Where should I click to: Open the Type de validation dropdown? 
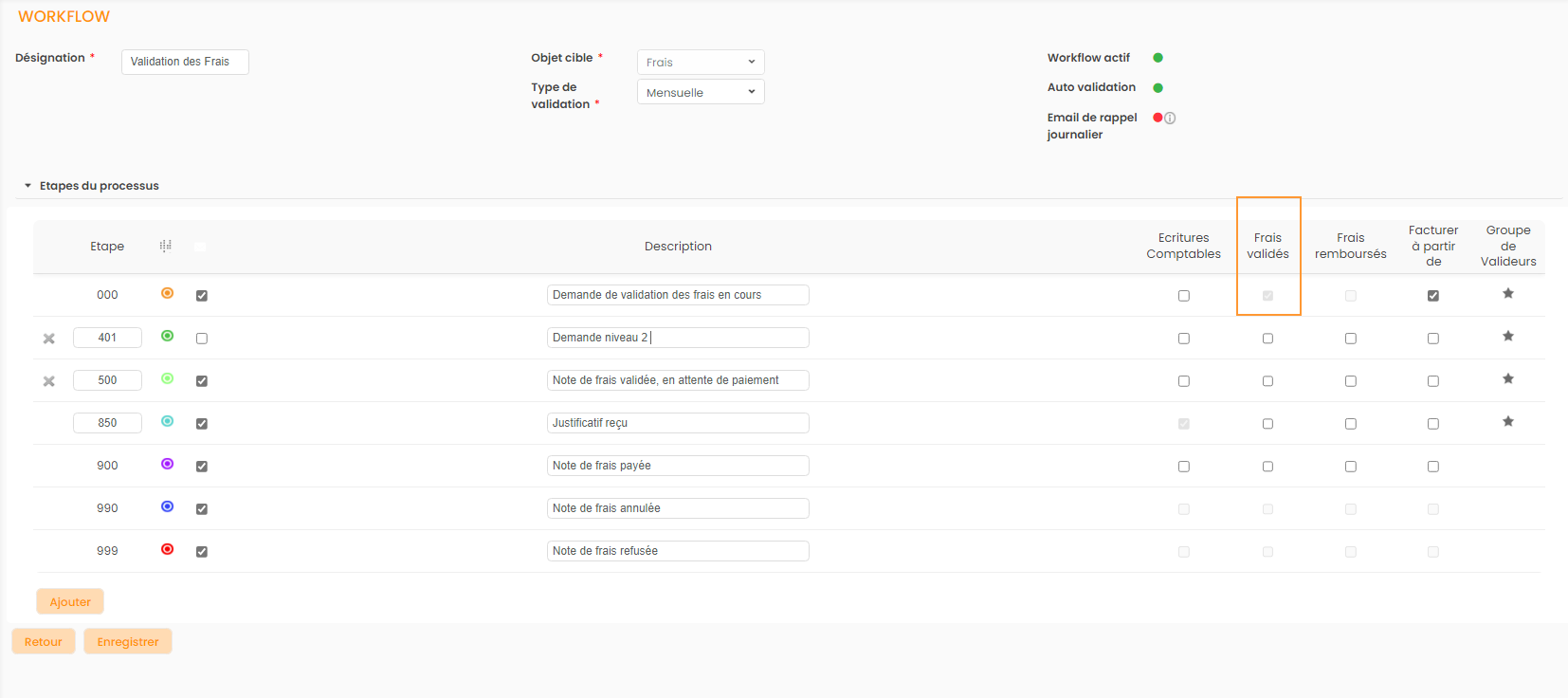[x=701, y=92]
